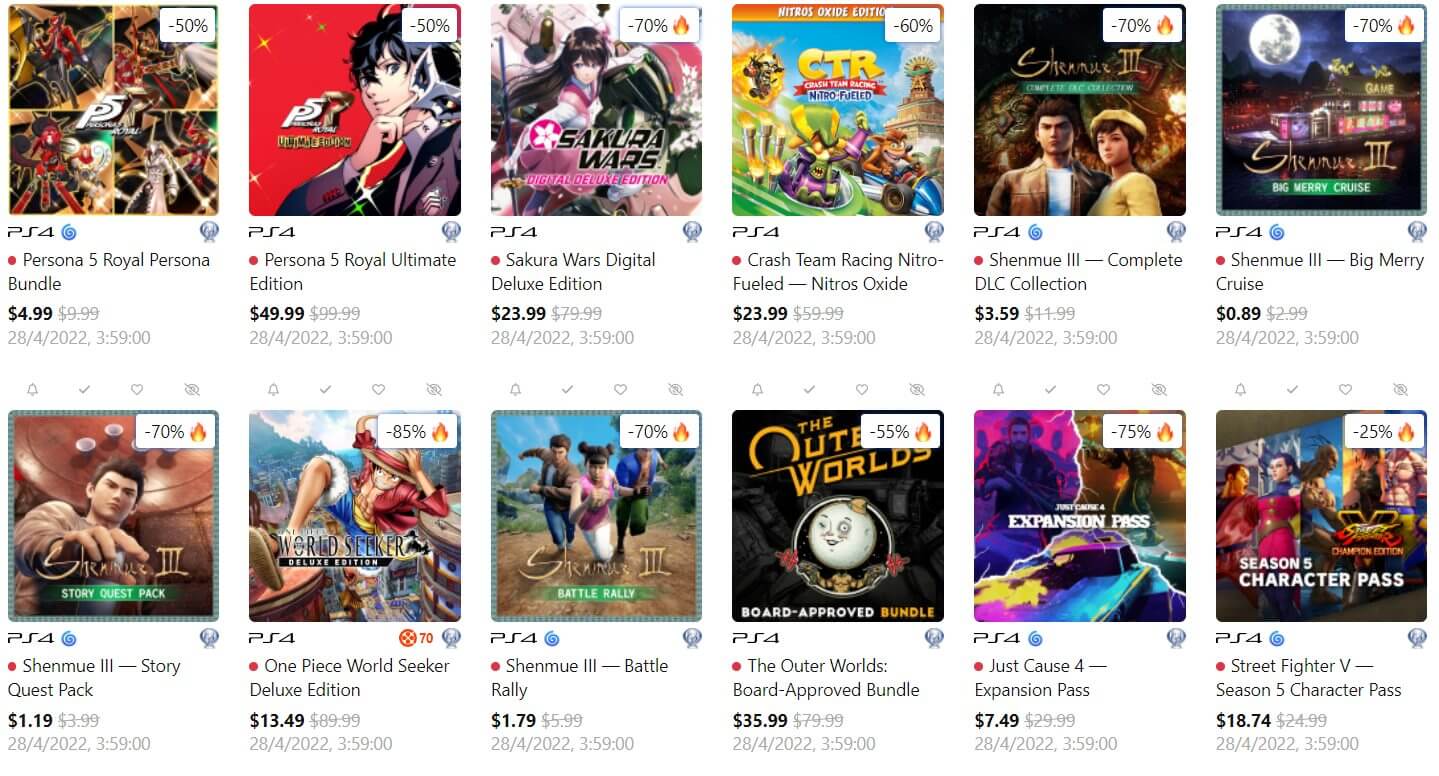Click the 70 rating badge under One Piece World Seeker
This screenshot has width=1439, height=776.
pyautogui.click(x=418, y=638)
